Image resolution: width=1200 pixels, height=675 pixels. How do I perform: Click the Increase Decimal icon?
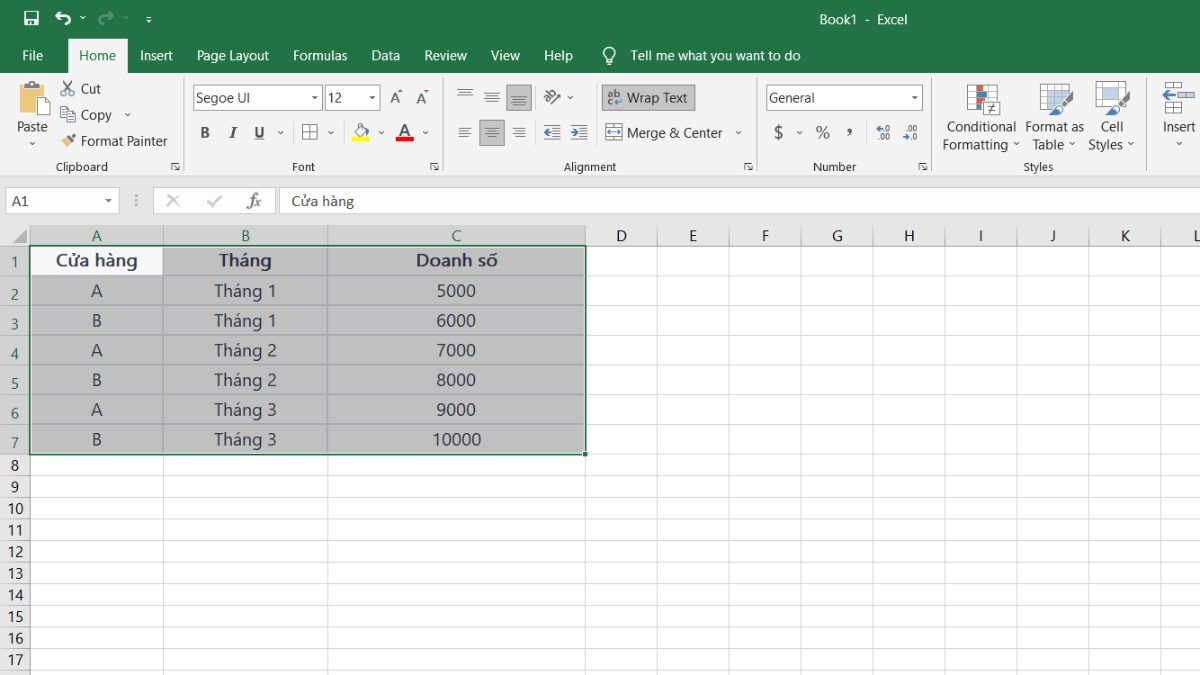(x=883, y=133)
